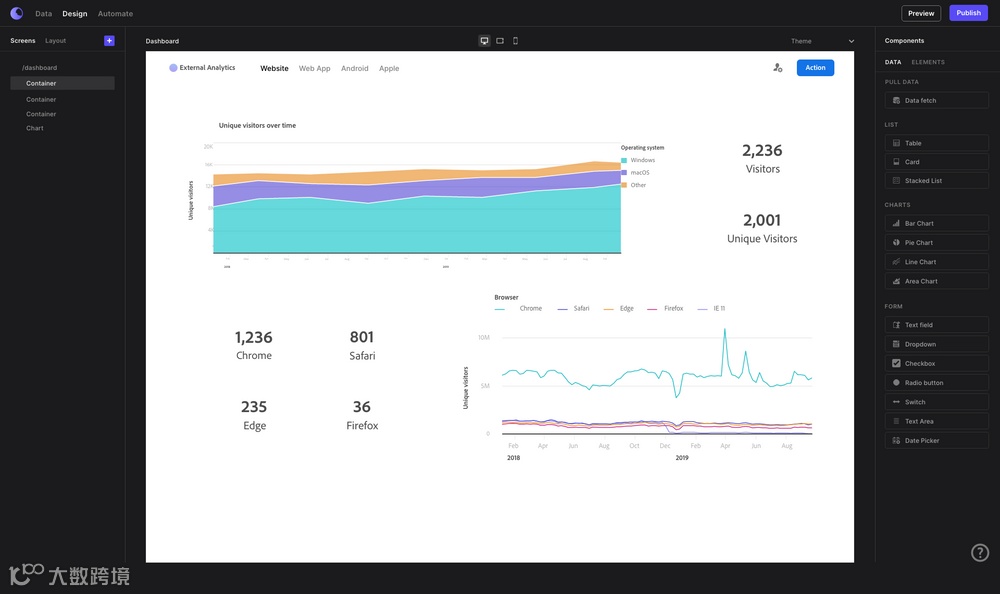Switch to DATA components tab
The image size is (1000, 594).
[x=893, y=62]
